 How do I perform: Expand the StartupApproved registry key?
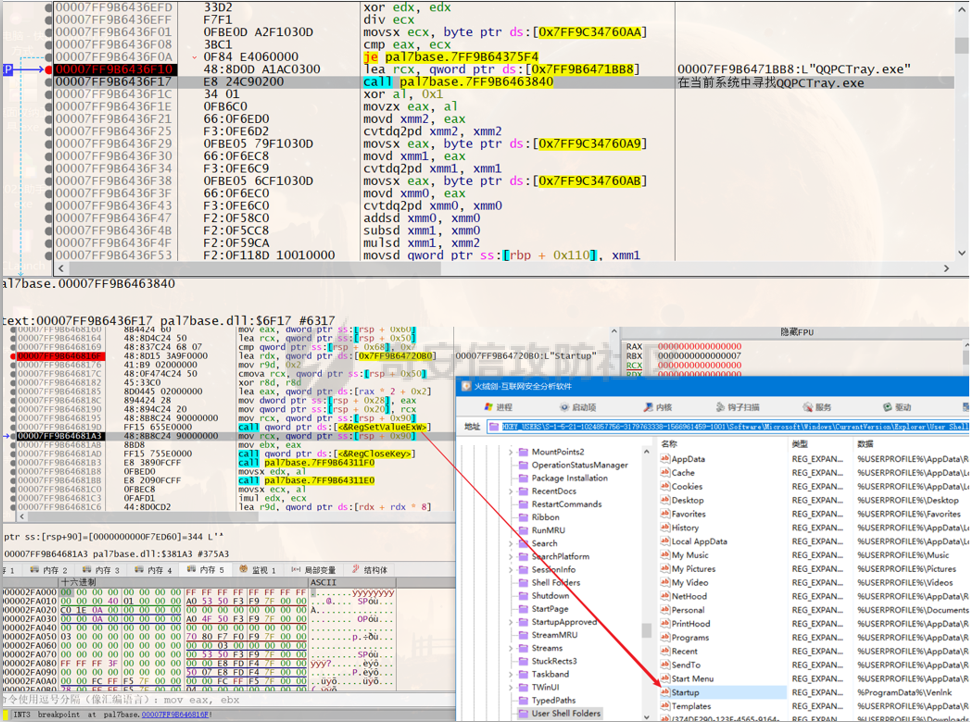[x=510, y=622]
